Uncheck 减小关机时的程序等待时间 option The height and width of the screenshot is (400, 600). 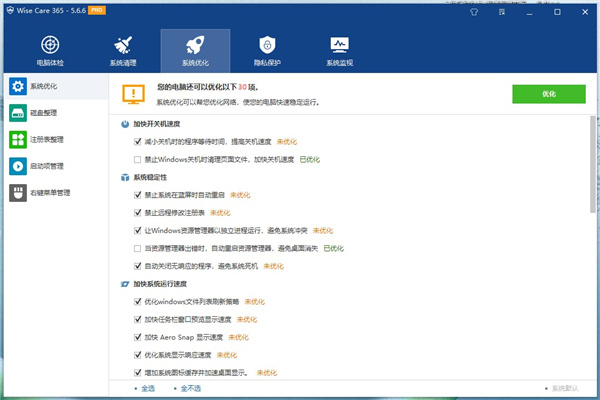click(x=138, y=142)
